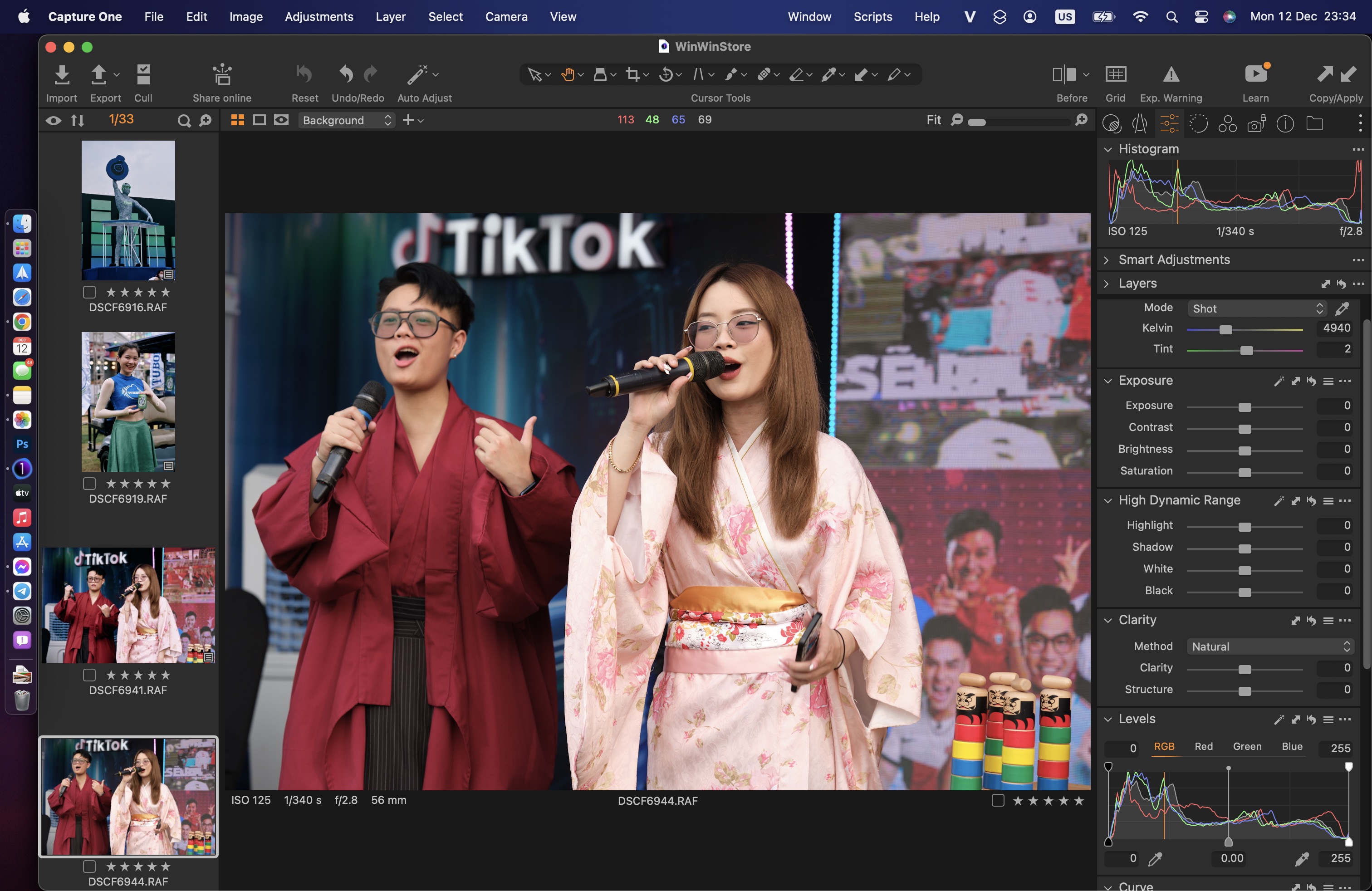Open the Clarity Method Natural dropdown
The image size is (1372, 891).
click(1270, 646)
